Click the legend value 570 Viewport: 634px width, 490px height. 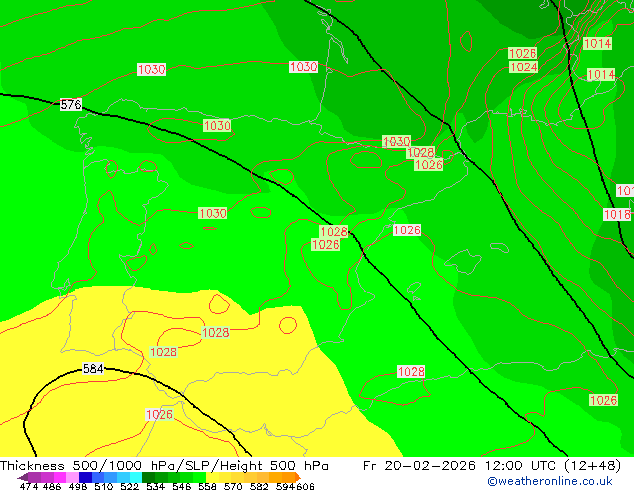pyautogui.click(x=233, y=486)
